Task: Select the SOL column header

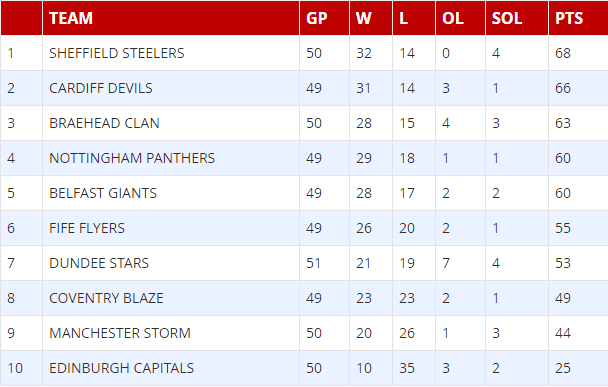Action: coord(507,18)
